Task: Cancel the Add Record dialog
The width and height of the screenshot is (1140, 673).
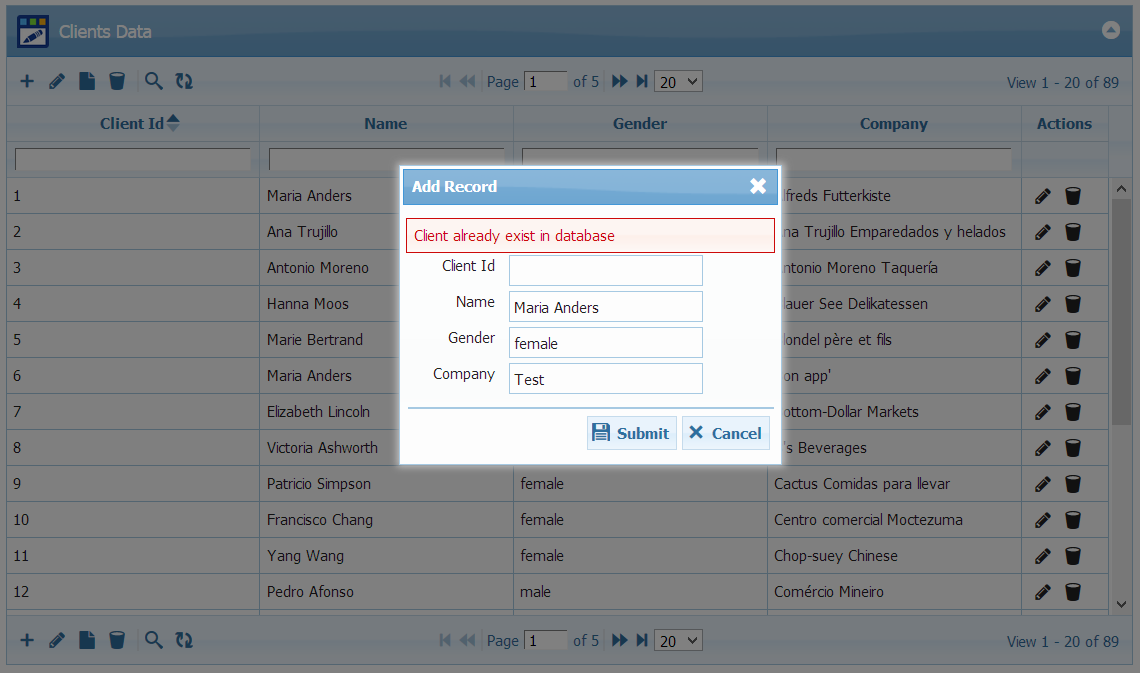Action: [x=725, y=433]
